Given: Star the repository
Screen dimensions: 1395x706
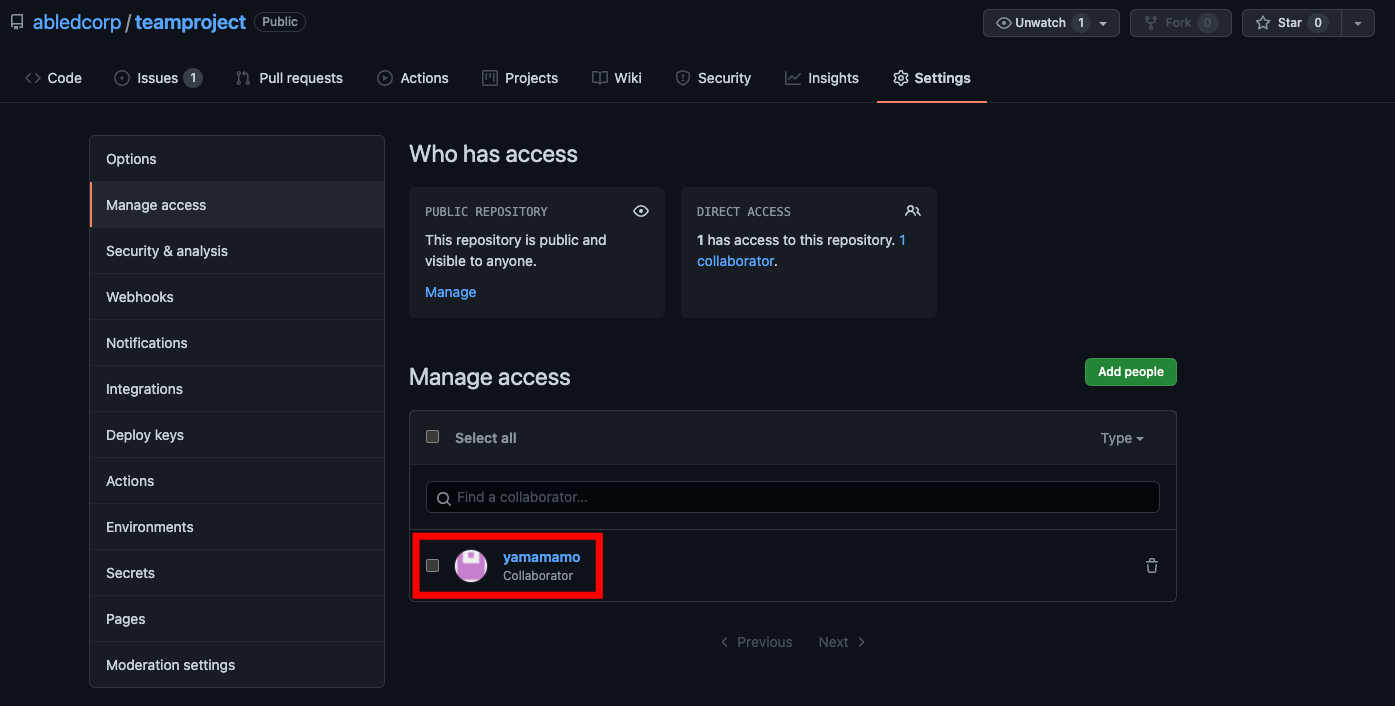Looking at the screenshot, I should [x=1292, y=23].
